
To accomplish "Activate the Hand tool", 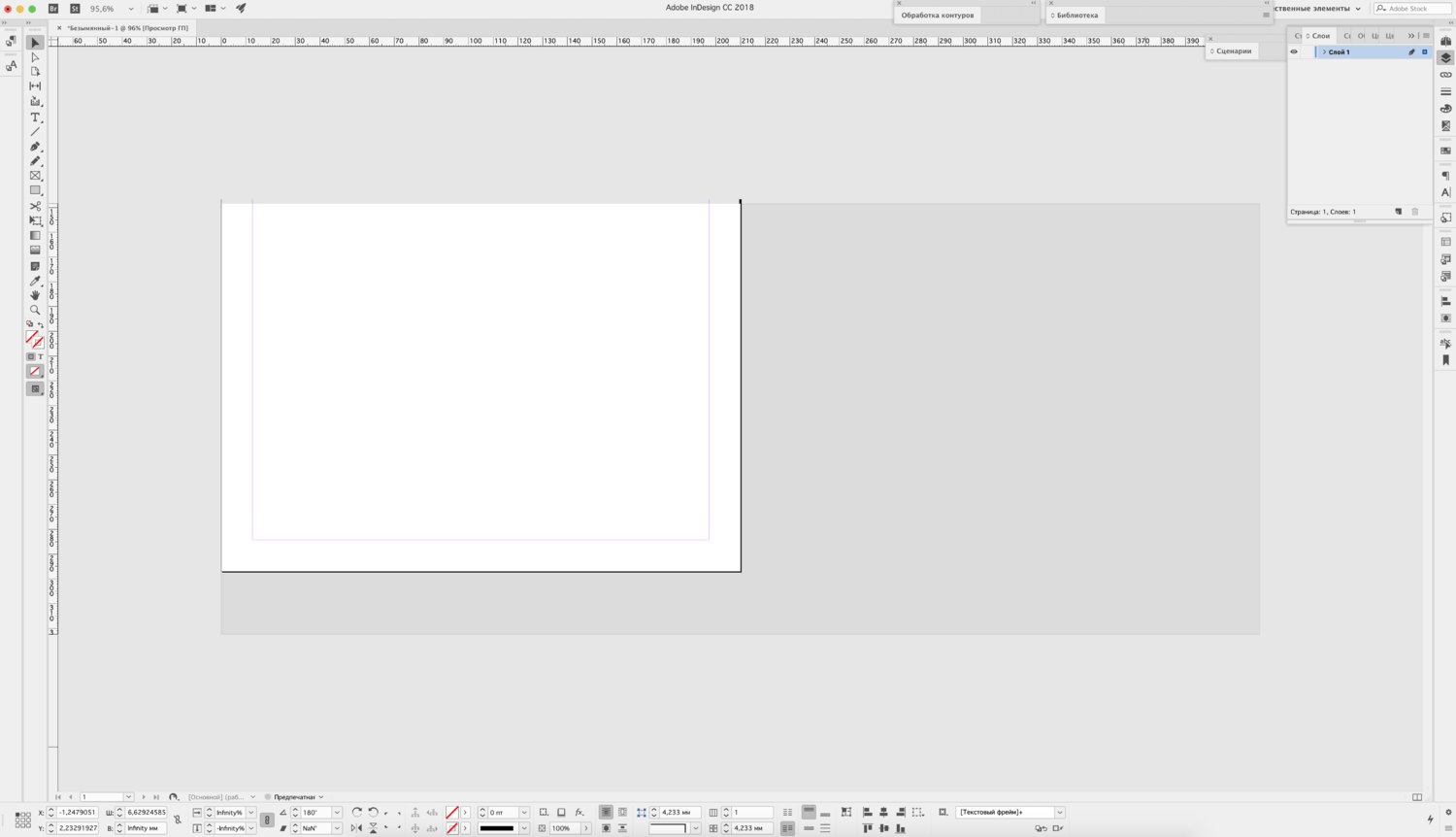I will [x=35, y=295].
